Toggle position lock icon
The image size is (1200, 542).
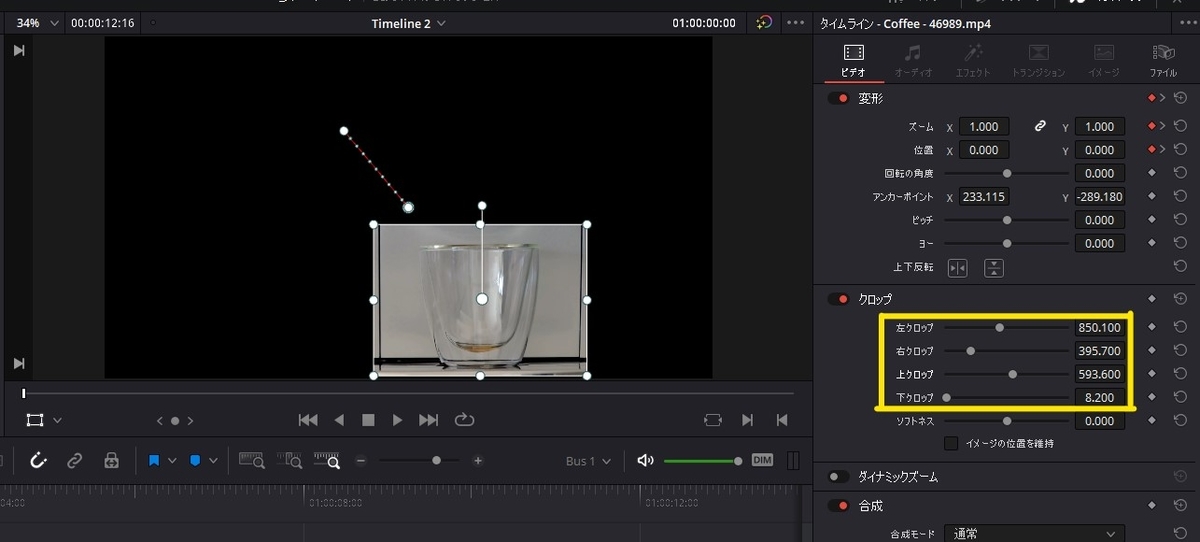(x=111, y=461)
